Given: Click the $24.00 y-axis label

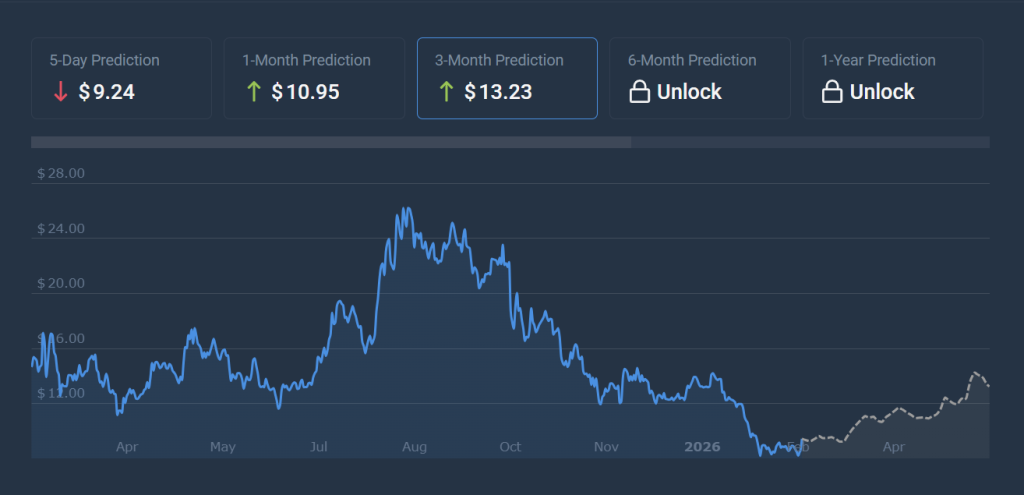Looking at the screenshot, I should pyautogui.click(x=61, y=228).
